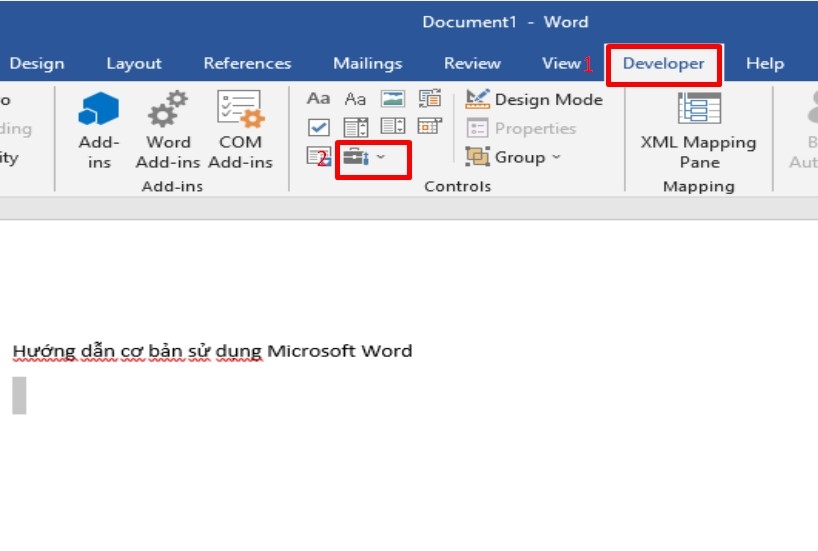The image size is (818, 551).
Task: Insert Building Block Gallery control
Action: pyautogui.click(x=430, y=98)
